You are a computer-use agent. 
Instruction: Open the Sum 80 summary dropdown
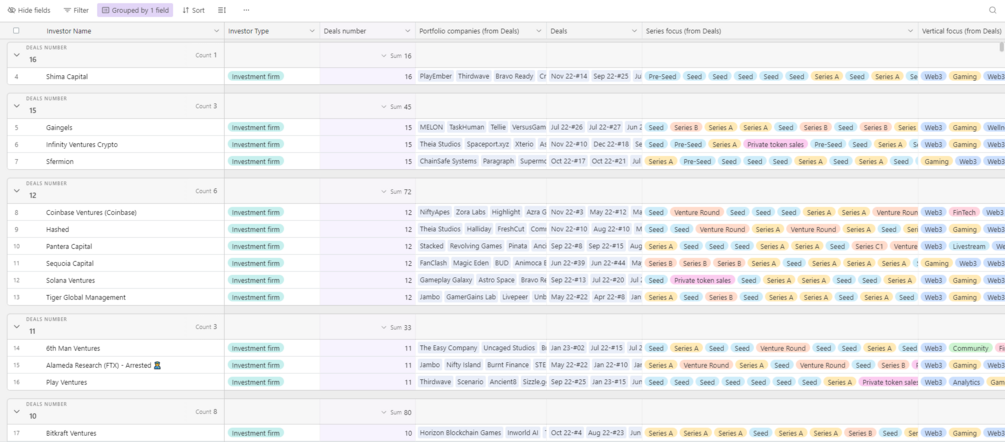tap(397, 413)
